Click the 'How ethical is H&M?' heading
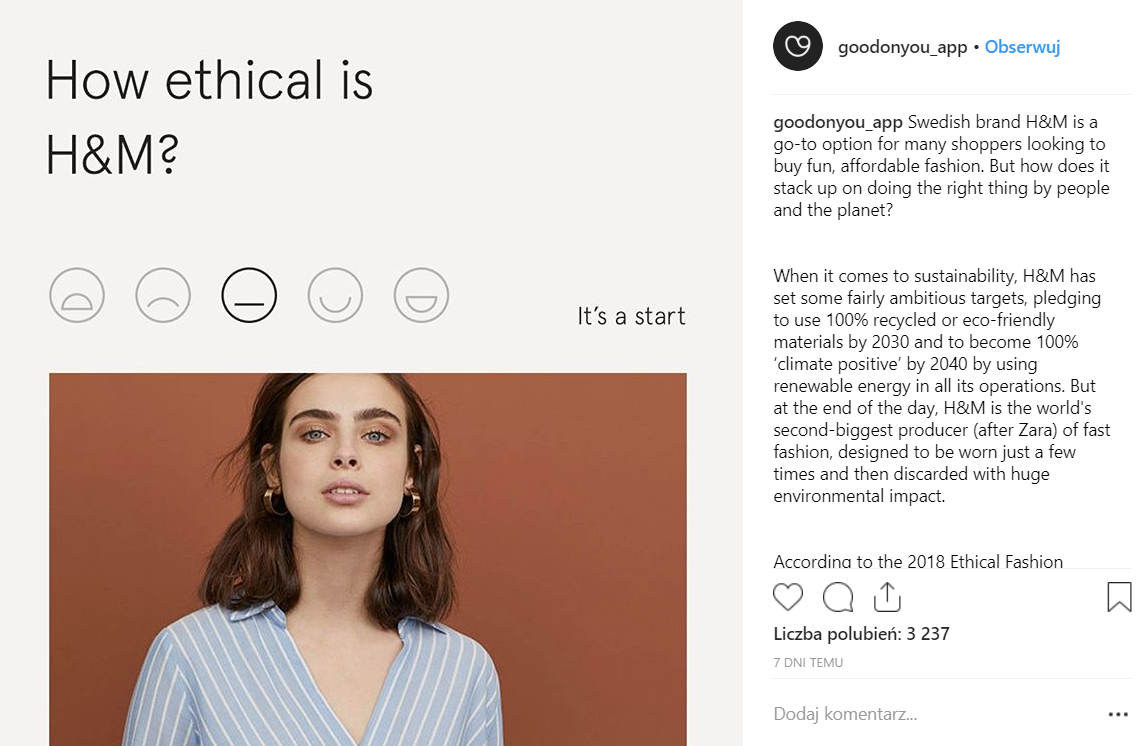The width and height of the screenshot is (1136, 746). (x=209, y=118)
